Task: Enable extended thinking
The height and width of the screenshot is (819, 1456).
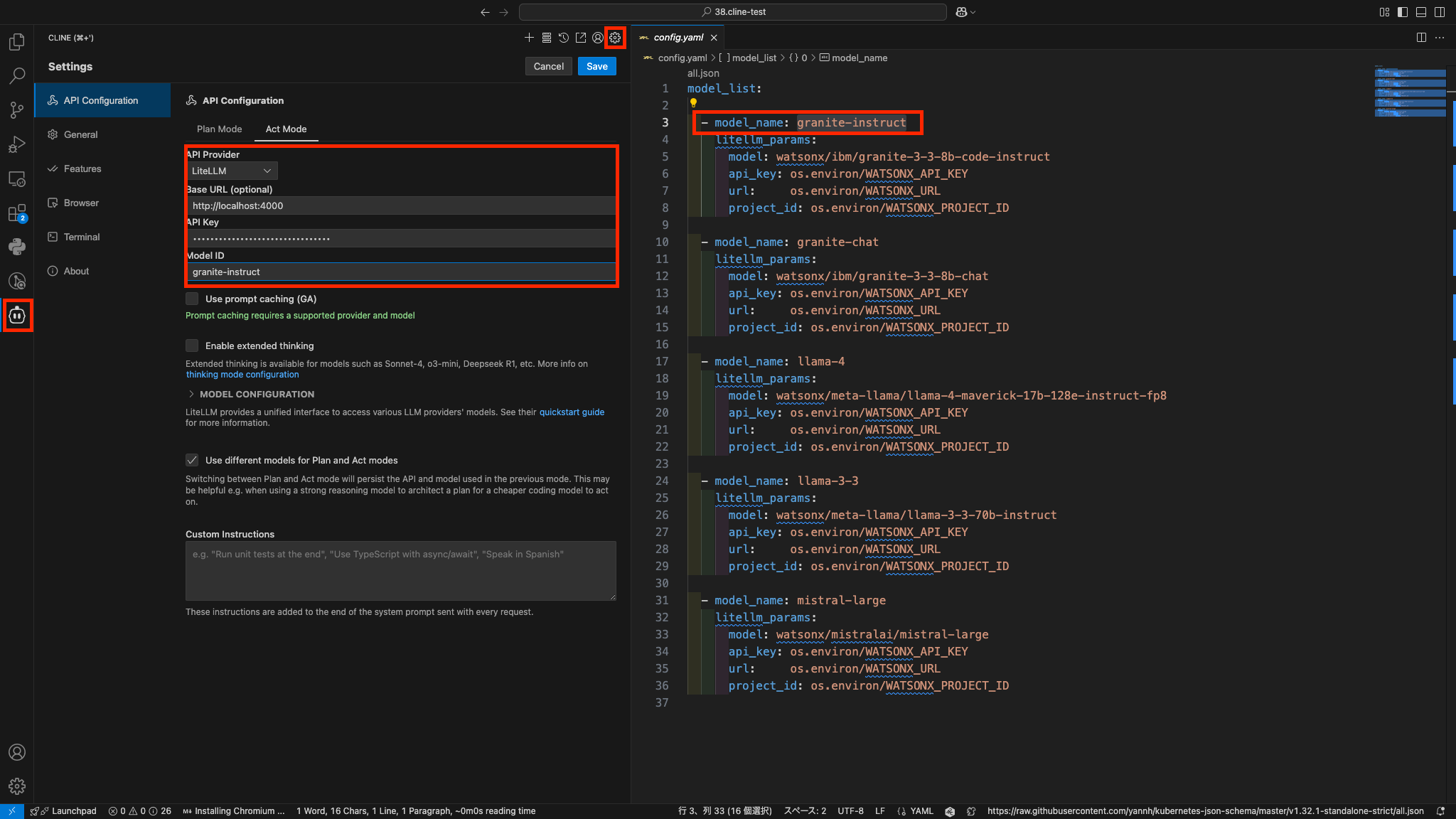Action: click(x=192, y=346)
